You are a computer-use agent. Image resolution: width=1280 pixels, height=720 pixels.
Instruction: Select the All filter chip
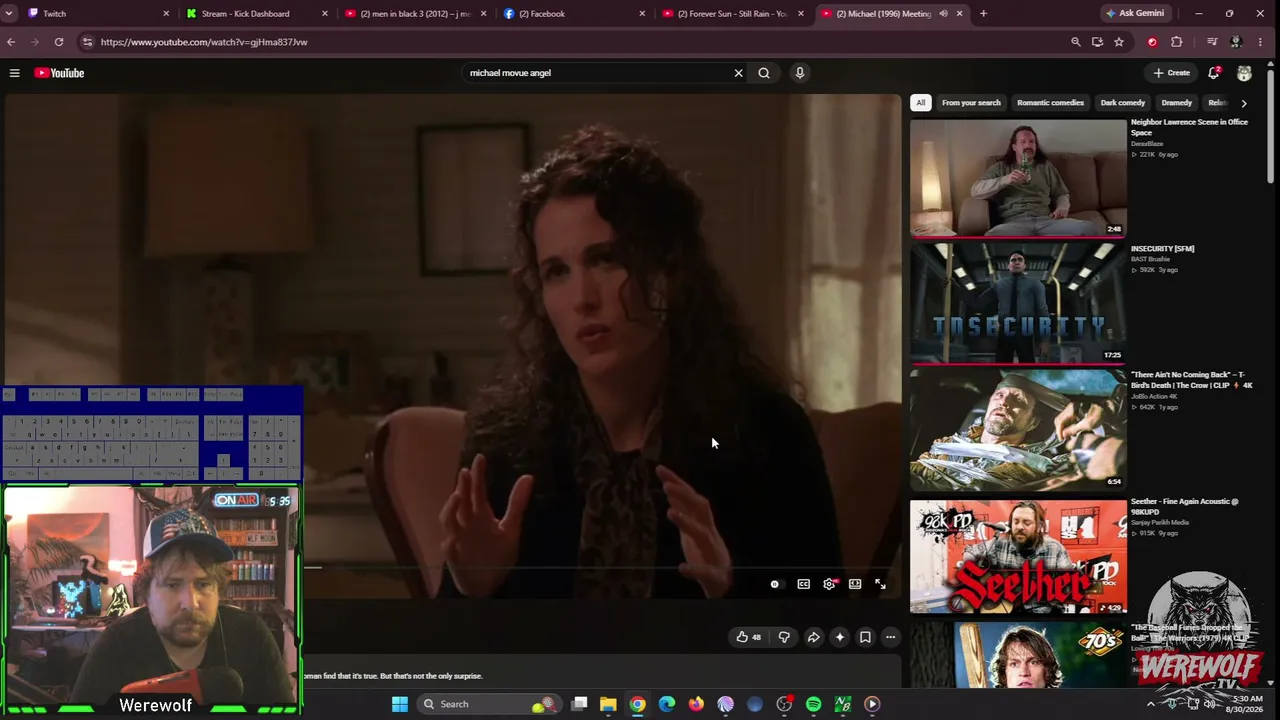pyautogui.click(x=921, y=103)
